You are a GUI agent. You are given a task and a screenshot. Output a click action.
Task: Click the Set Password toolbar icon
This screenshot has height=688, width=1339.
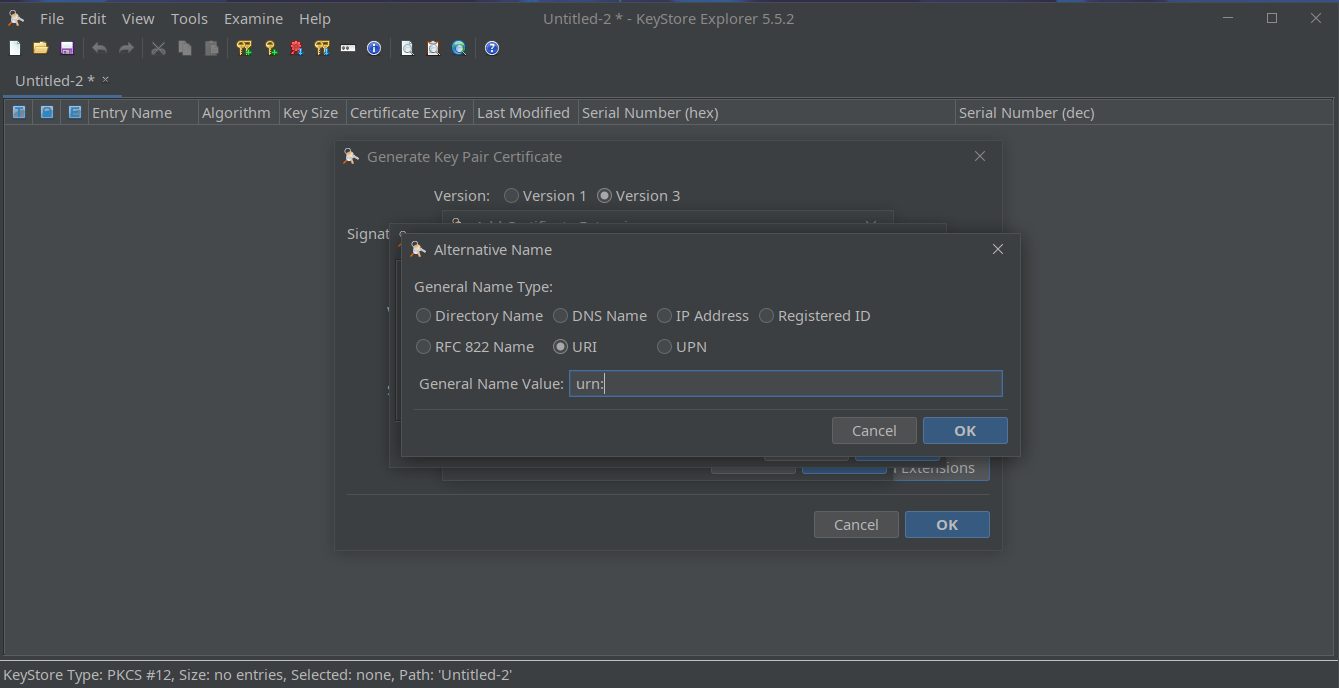348,48
